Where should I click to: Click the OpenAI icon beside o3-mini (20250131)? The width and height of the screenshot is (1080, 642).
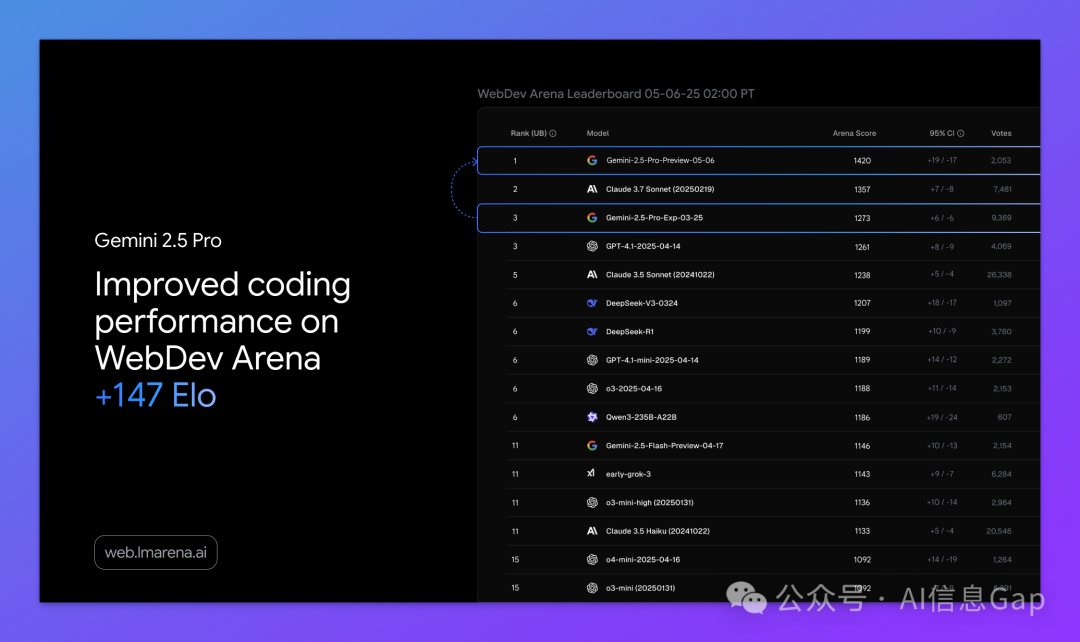[x=592, y=588]
